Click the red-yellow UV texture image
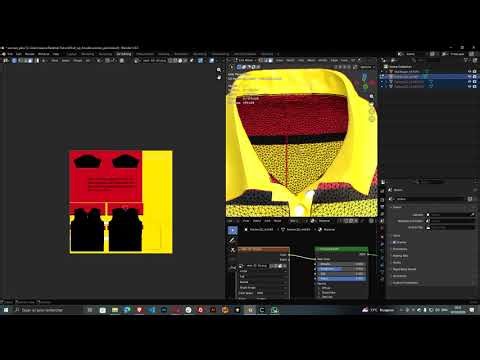Viewport: 480px width, 360px height. pyautogui.click(x=121, y=202)
